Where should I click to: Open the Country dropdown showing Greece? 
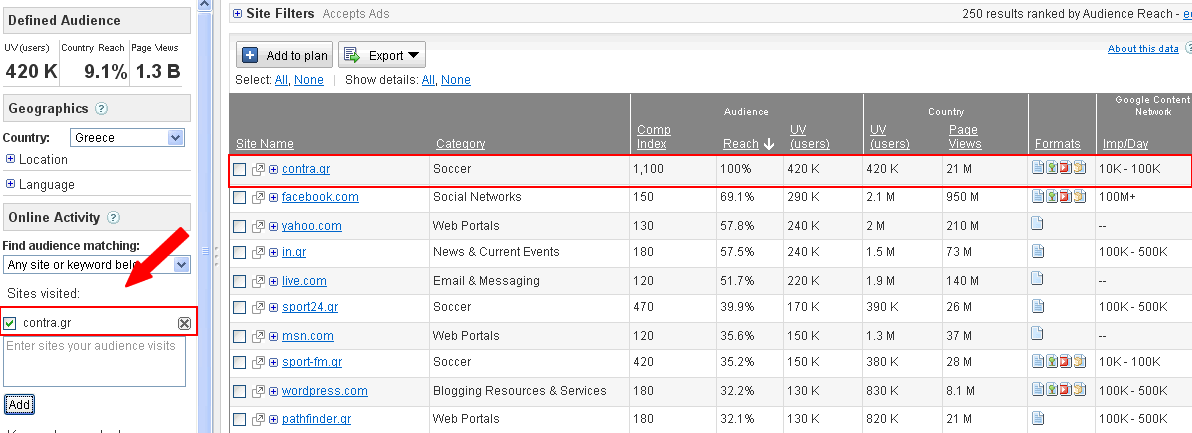coord(127,137)
